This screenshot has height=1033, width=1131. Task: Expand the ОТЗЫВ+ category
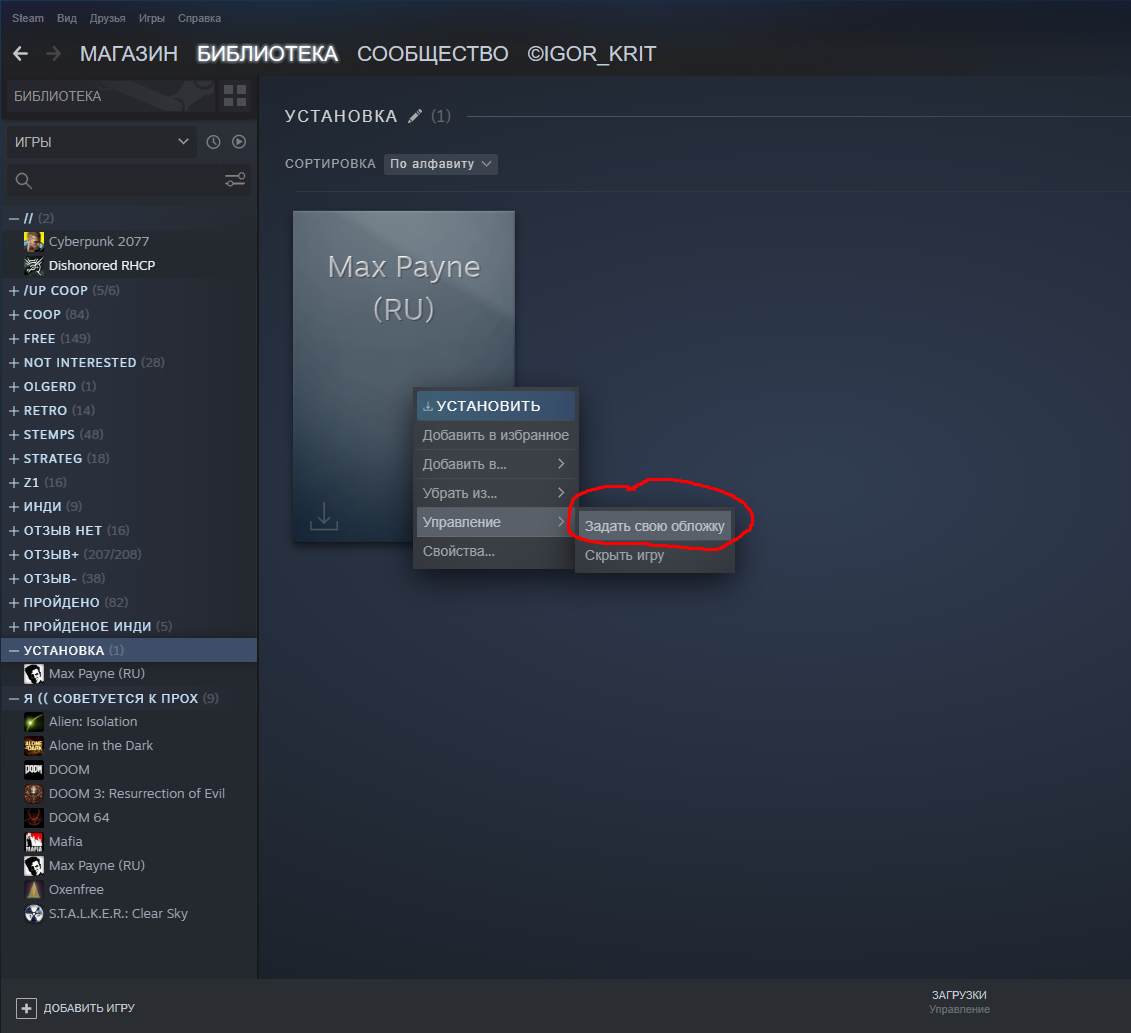[14, 555]
